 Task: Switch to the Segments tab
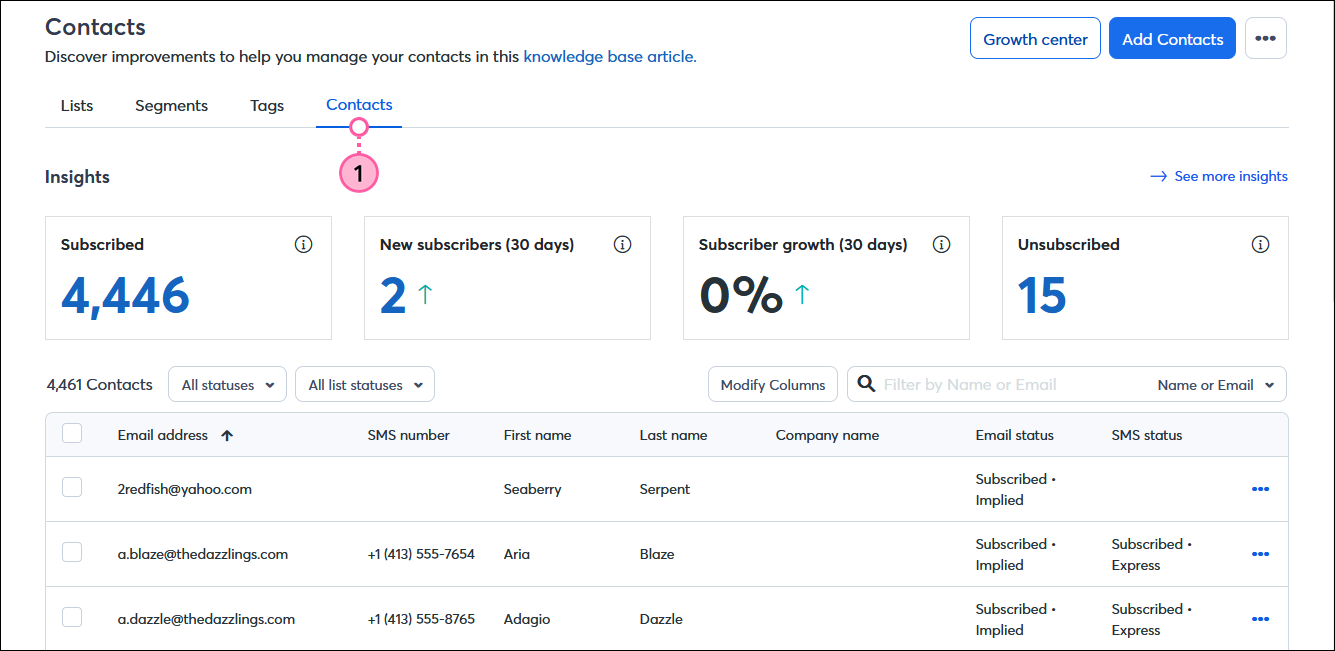(172, 105)
